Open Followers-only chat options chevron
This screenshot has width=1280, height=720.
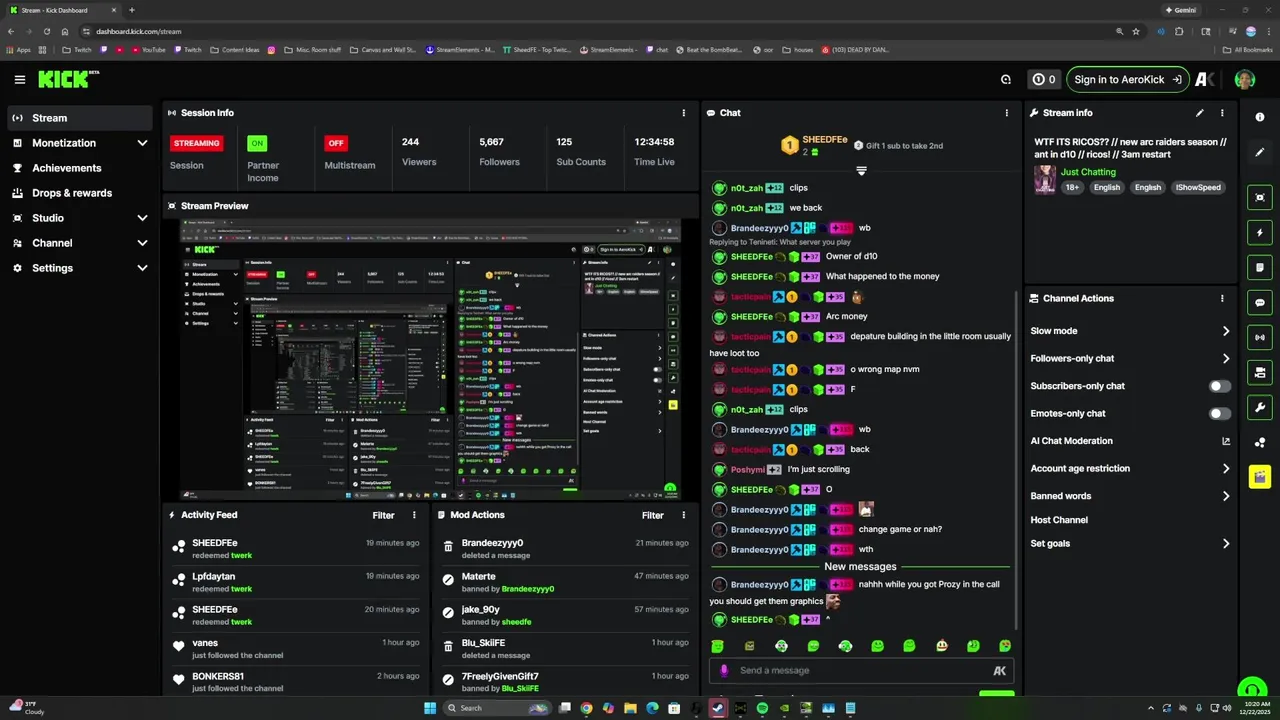pos(1226,358)
